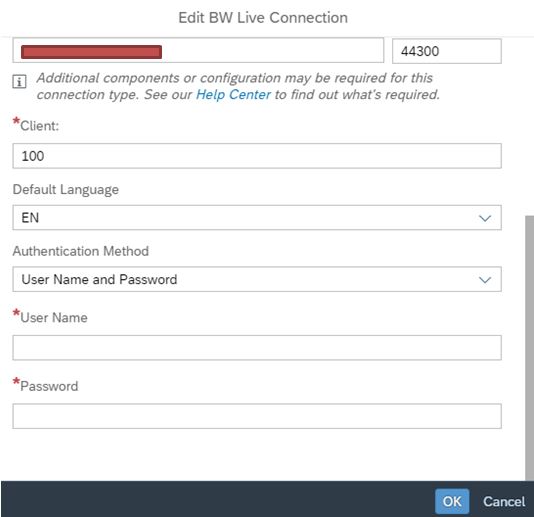
Task: Click the dialog's vertical scrollbar
Action: (x=529, y=347)
